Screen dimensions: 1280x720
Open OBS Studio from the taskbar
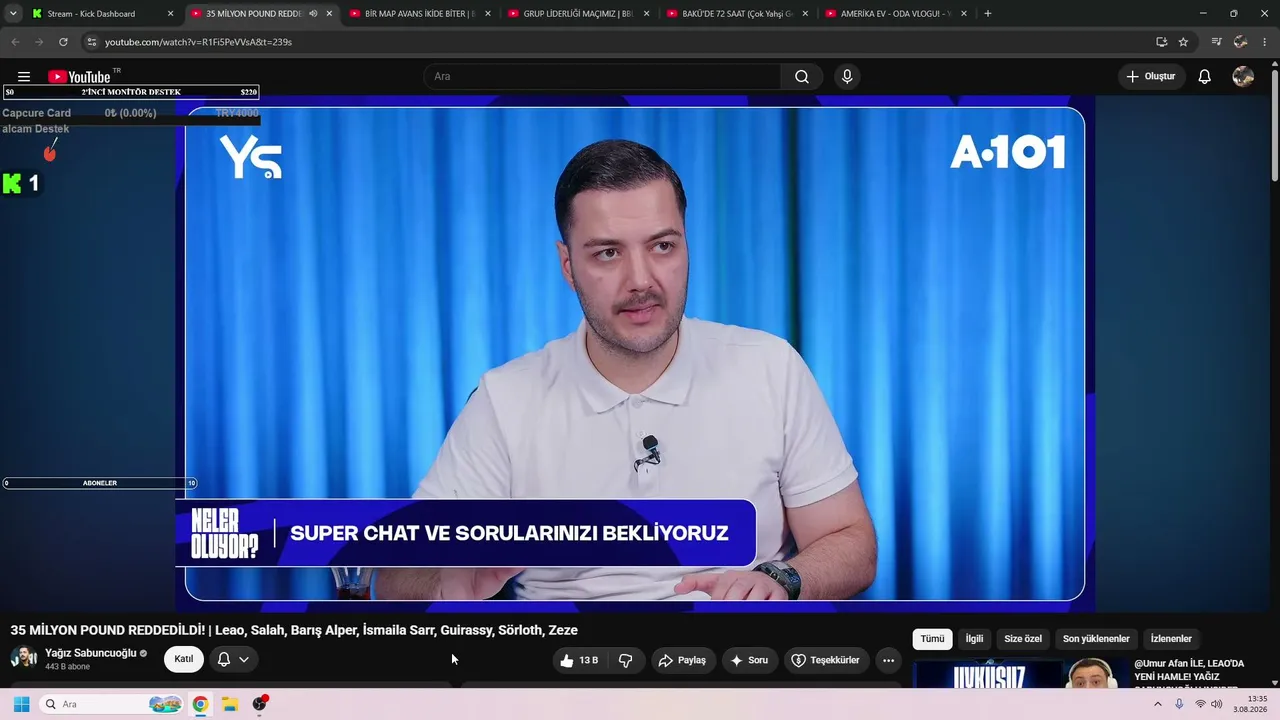click(260, 704)
